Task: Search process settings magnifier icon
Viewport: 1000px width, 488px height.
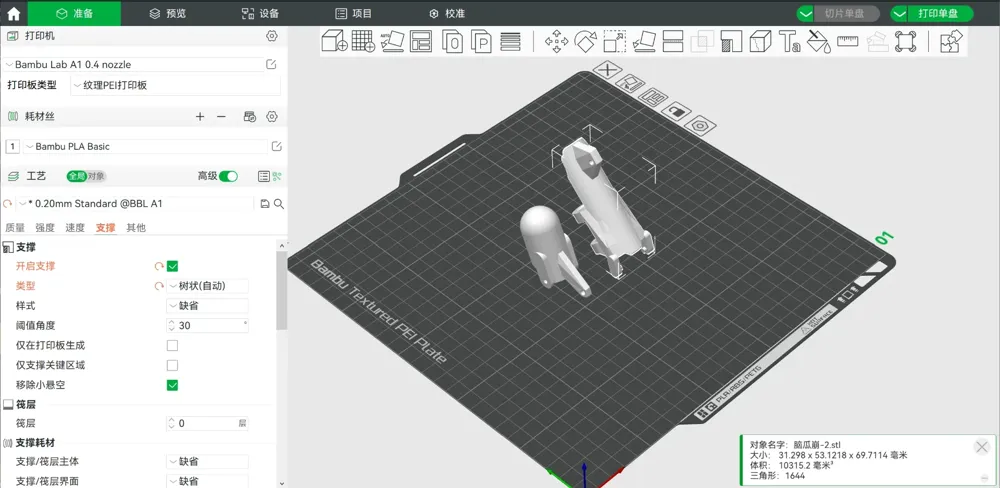Action: pos(279,203)
